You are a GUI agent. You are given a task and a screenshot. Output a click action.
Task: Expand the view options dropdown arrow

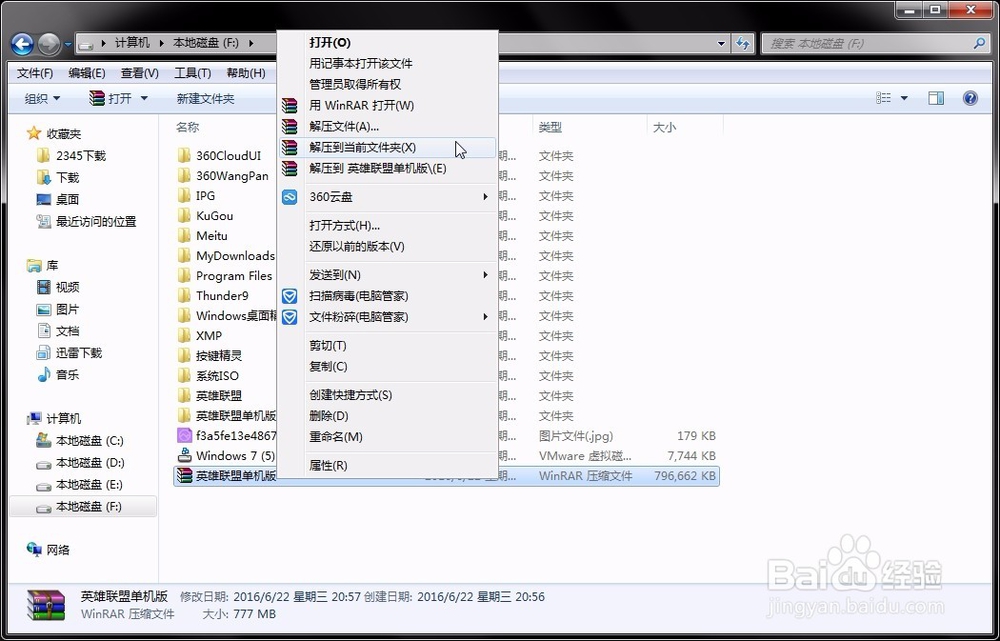(904, 98)
